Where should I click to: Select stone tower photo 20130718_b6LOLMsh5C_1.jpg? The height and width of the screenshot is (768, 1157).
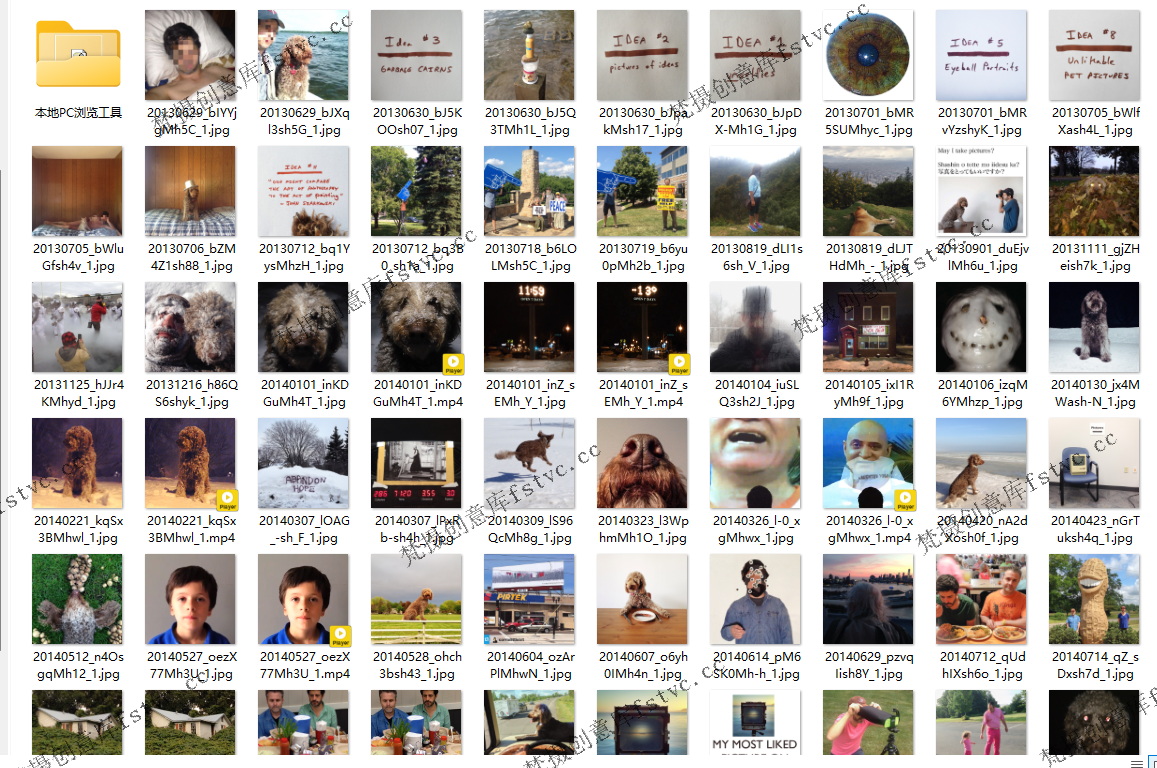pyautogui.click(x=529, y=190)
